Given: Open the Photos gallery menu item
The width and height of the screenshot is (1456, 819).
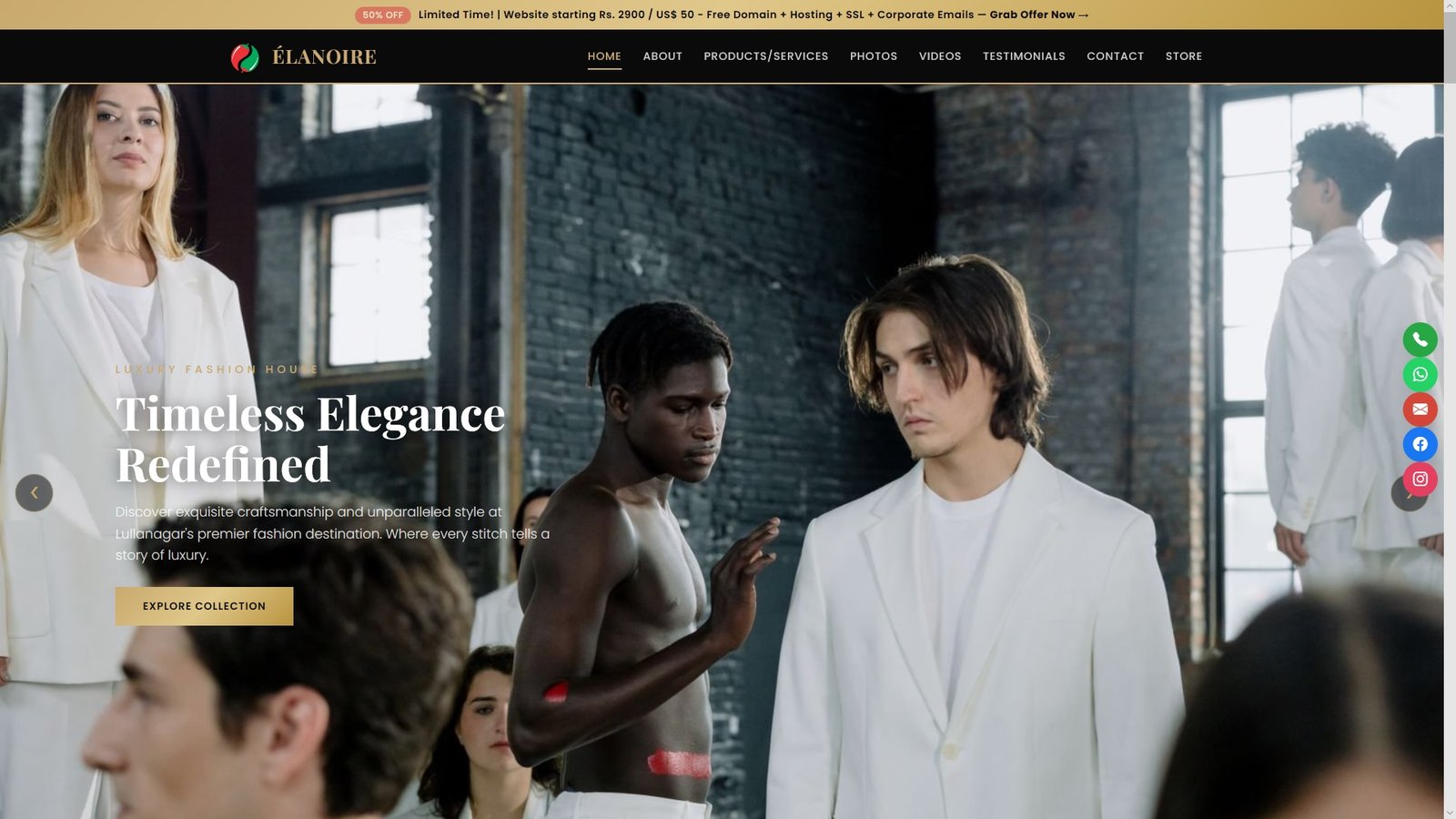Looking at the screenshot, I should point(874,56).
